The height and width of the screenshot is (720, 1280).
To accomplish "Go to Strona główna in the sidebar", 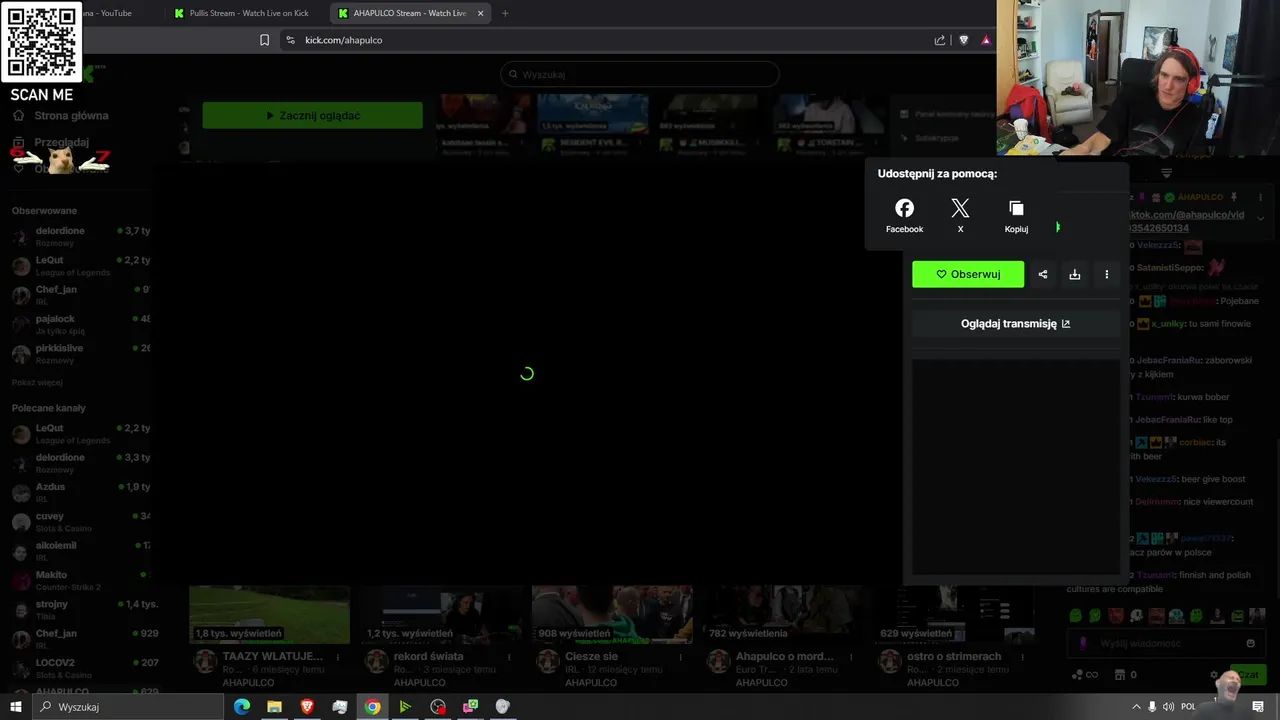I will point(60,116).
